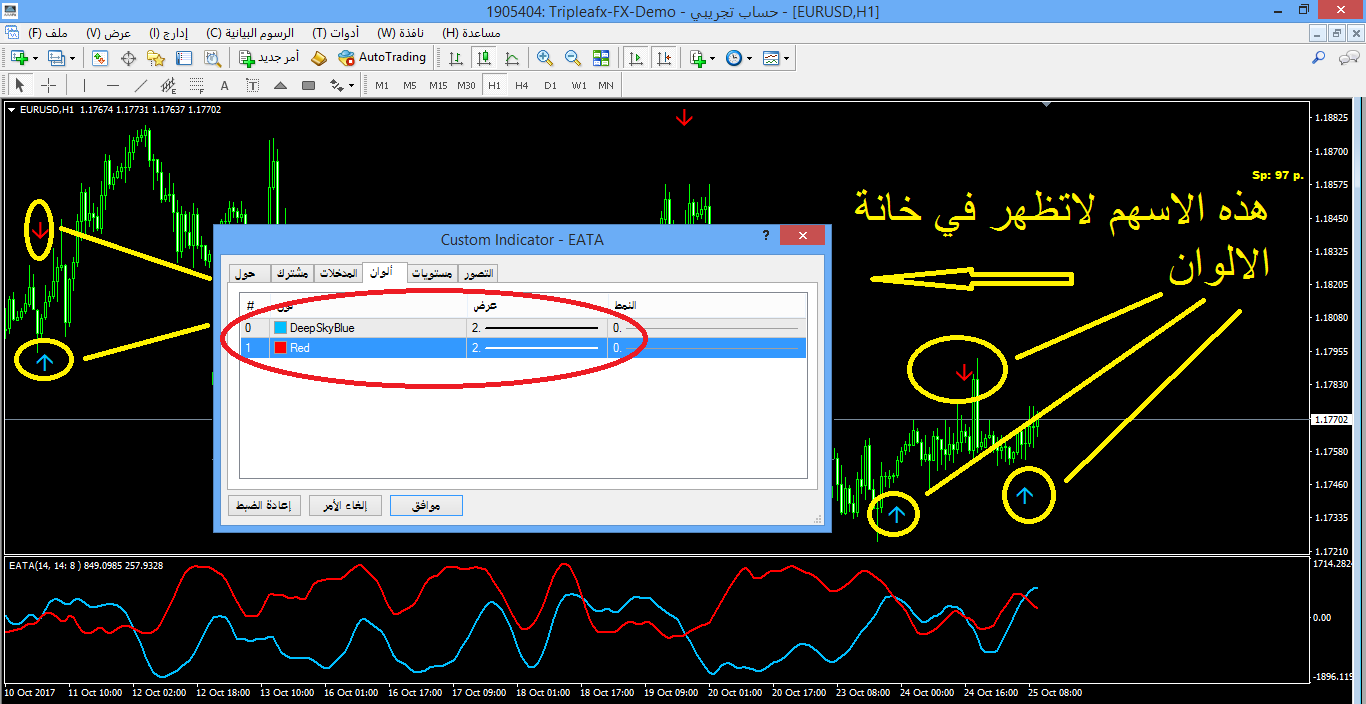The height and width of the screenshot is (704, 1366).
Task: Select the Text label tool (A)
Action: (x=224, y=85)
